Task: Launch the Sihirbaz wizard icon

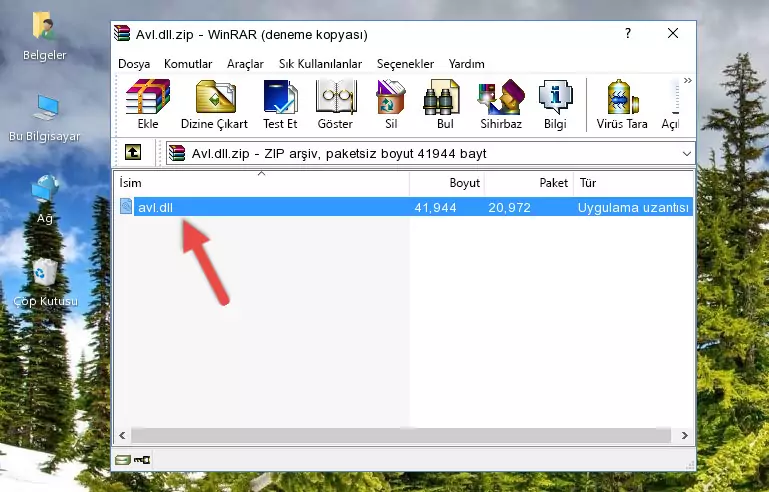Action: (x=501, y=104)
